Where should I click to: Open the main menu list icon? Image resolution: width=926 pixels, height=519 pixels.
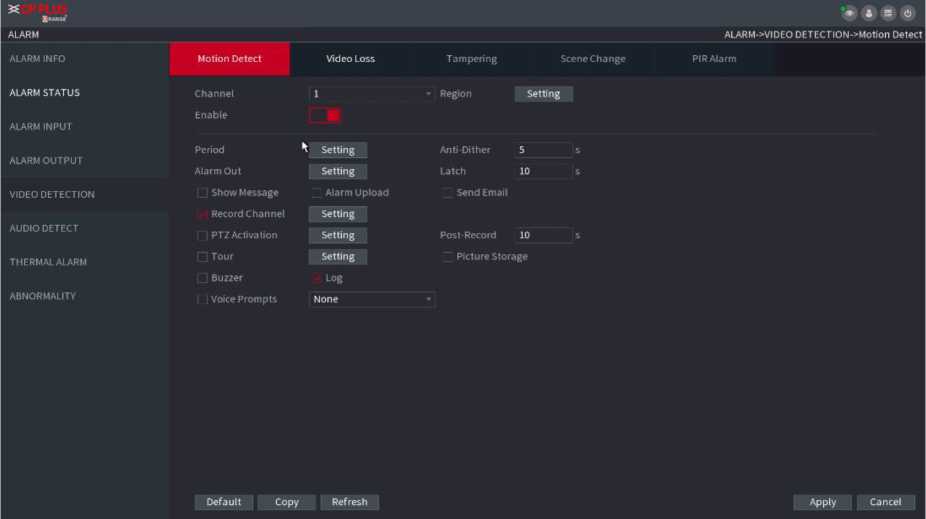(888, 13)
